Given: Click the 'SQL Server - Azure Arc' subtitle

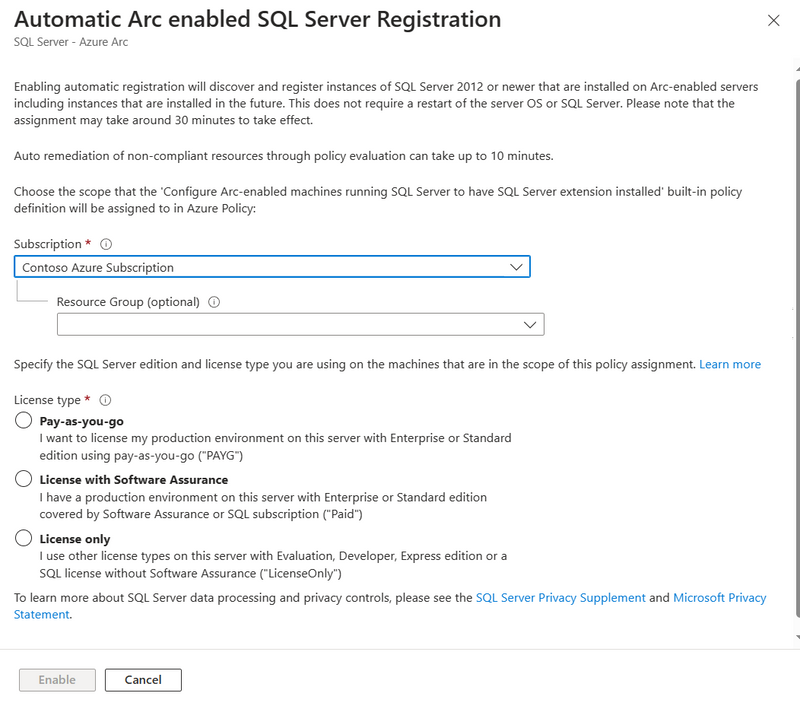Looking at the screenshot, I should click(x=71, y=42).
